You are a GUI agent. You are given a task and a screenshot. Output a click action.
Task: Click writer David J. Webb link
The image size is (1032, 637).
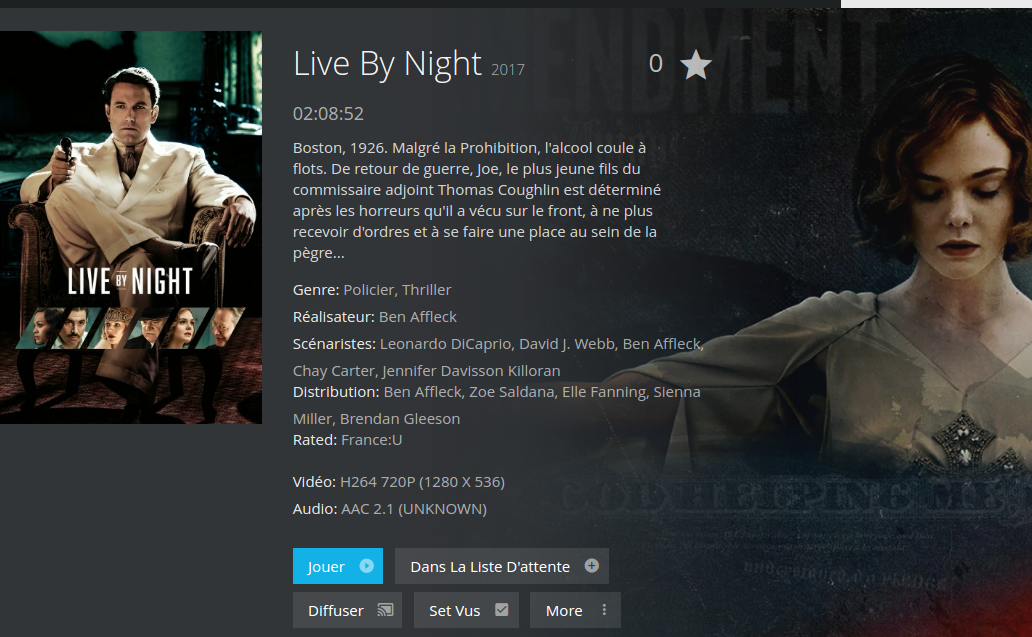[x=568, y=344]
